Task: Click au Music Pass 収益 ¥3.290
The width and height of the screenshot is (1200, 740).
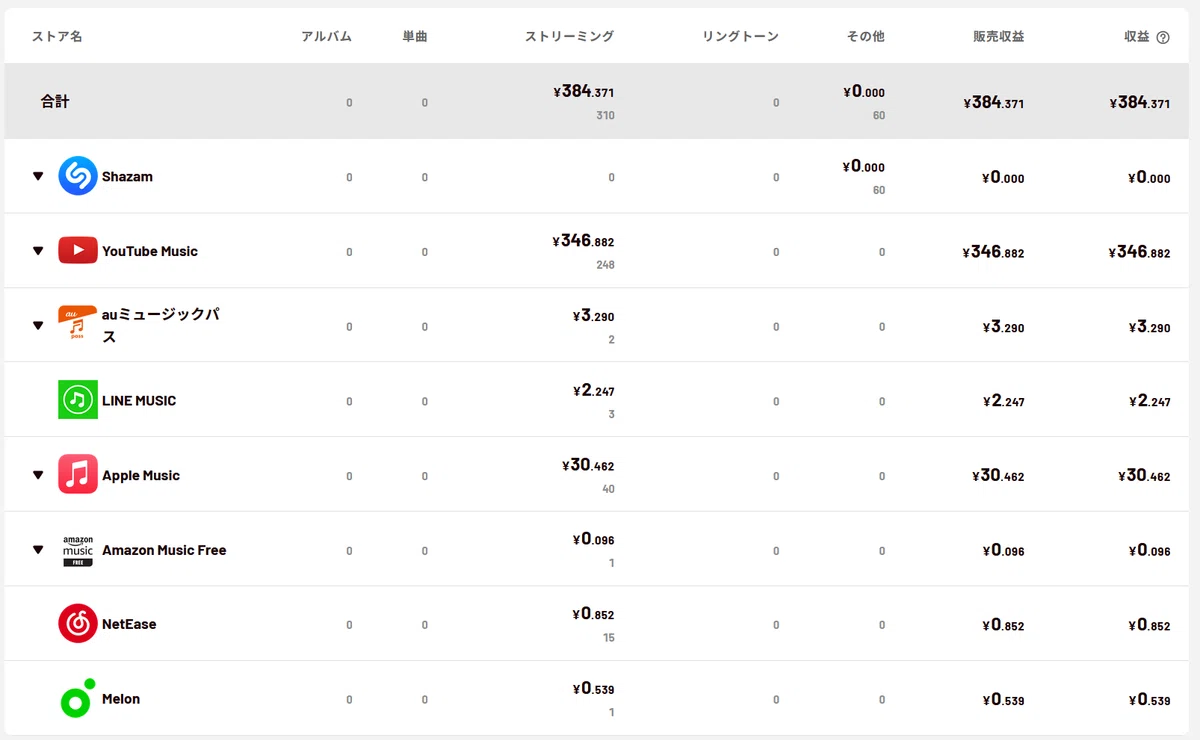Action: (x=1150, y=327)
